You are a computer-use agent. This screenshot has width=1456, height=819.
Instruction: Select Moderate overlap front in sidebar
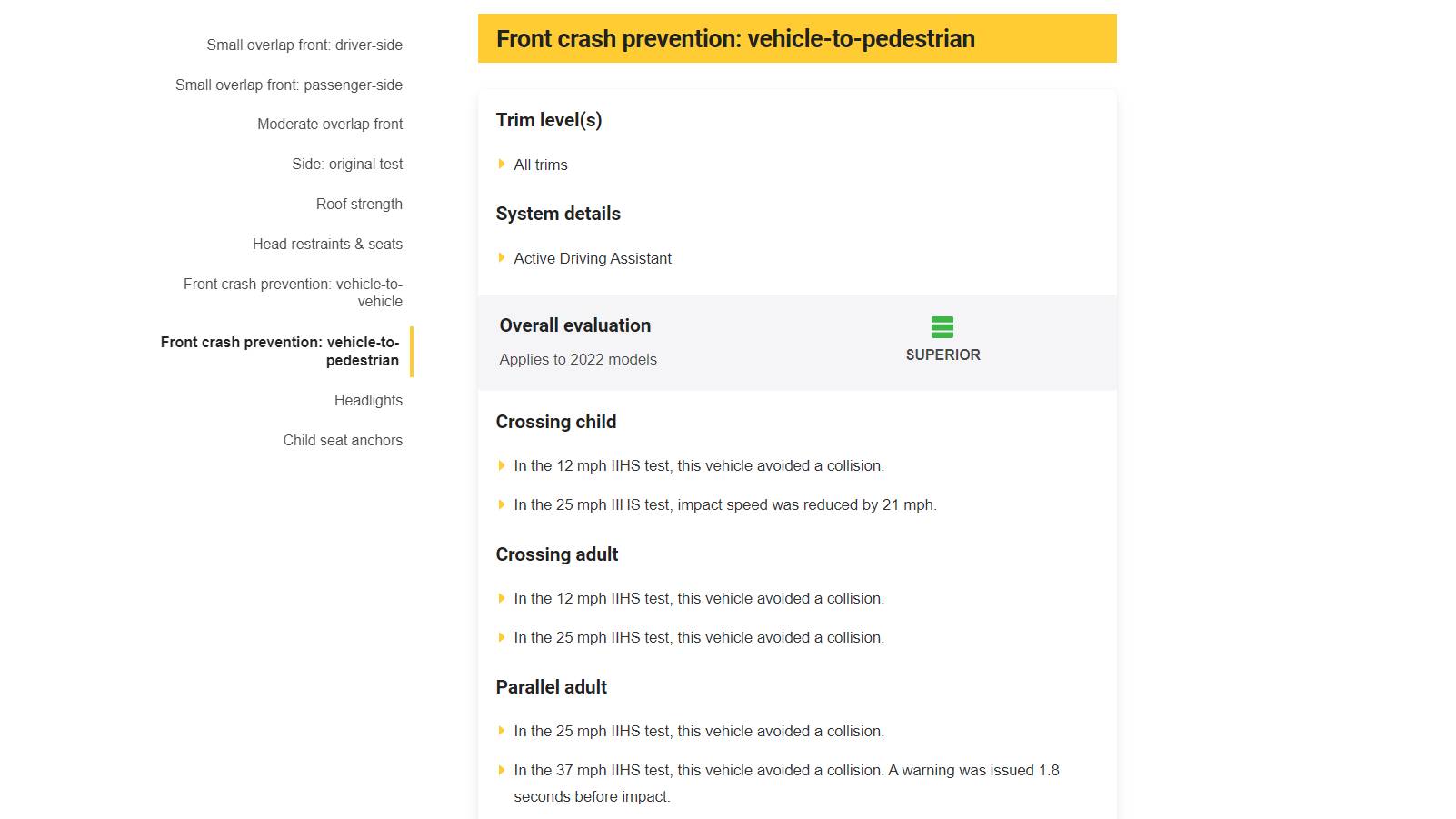[x=329, y=124]
